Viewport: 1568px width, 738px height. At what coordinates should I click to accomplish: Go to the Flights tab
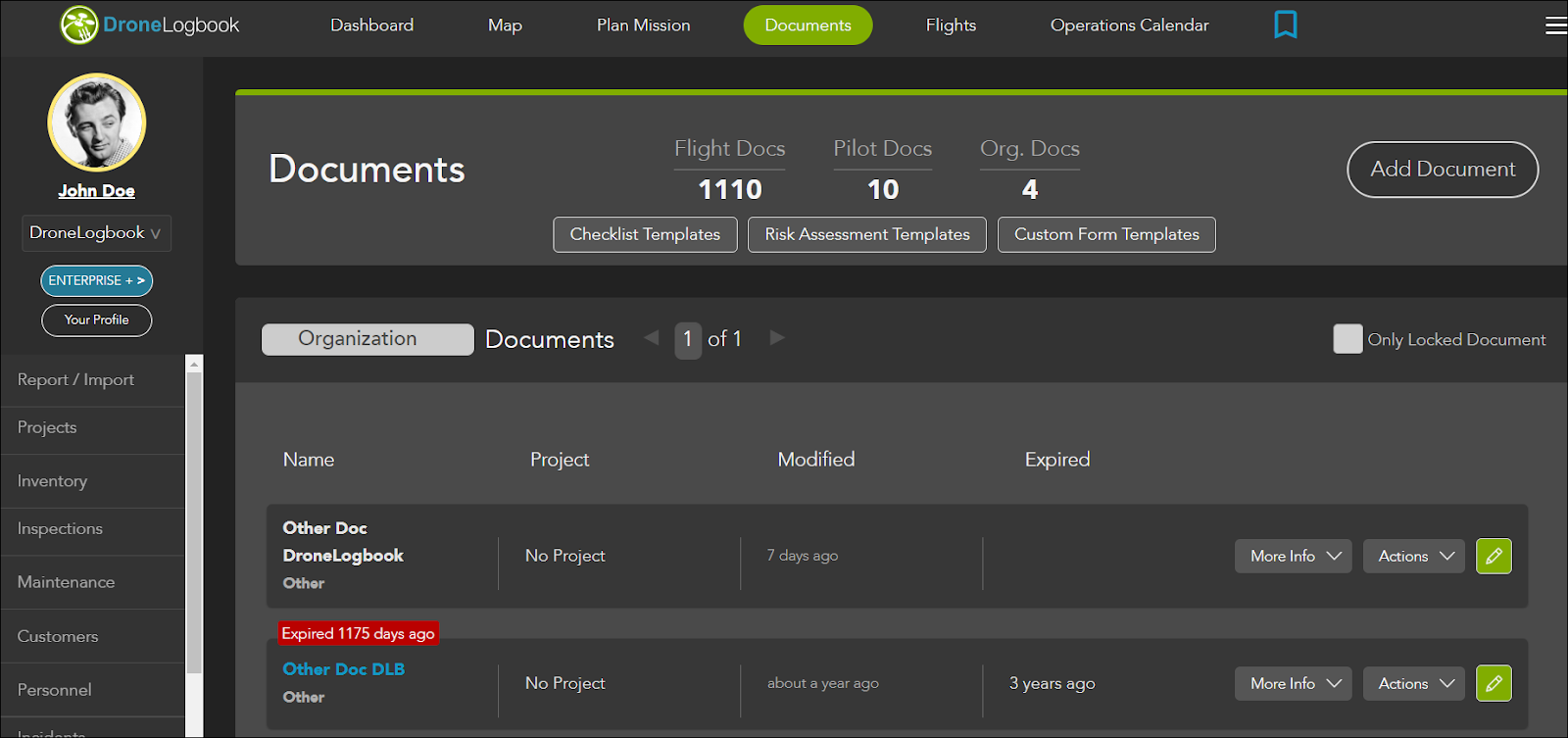(x=951, y=25)
